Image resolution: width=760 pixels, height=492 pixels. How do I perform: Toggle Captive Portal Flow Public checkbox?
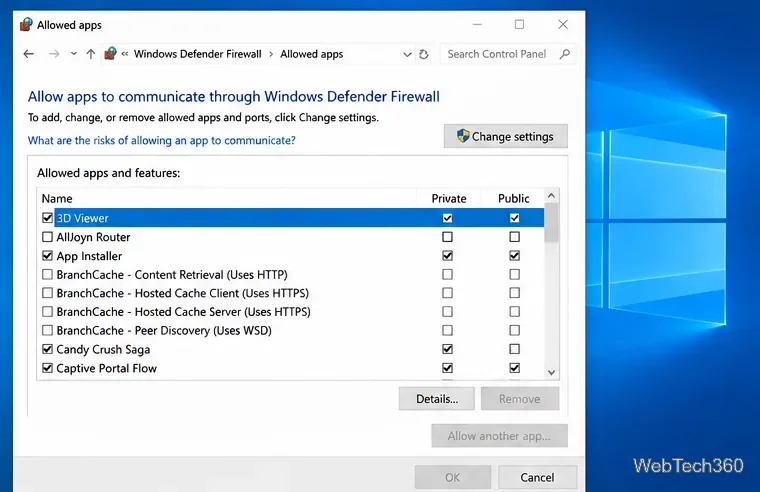515,368
